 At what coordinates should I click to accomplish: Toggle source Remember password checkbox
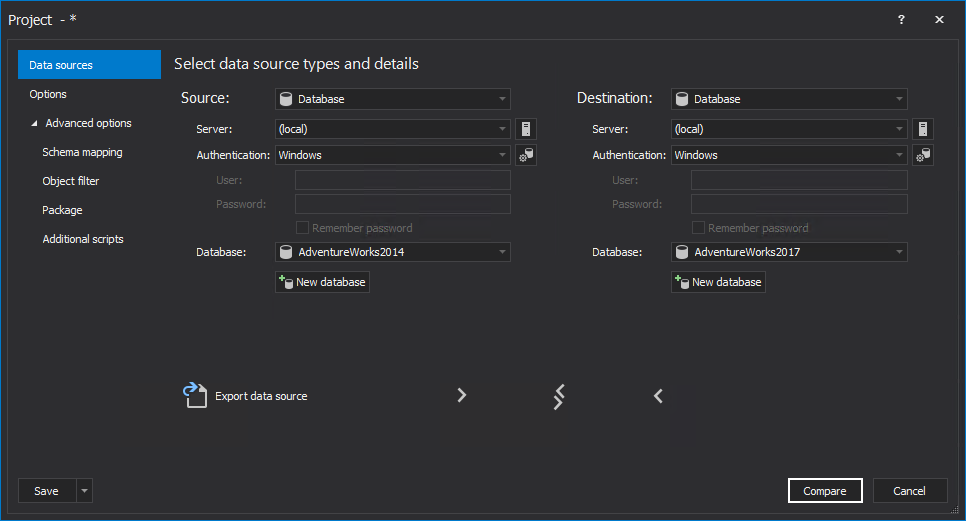[303, 228]
